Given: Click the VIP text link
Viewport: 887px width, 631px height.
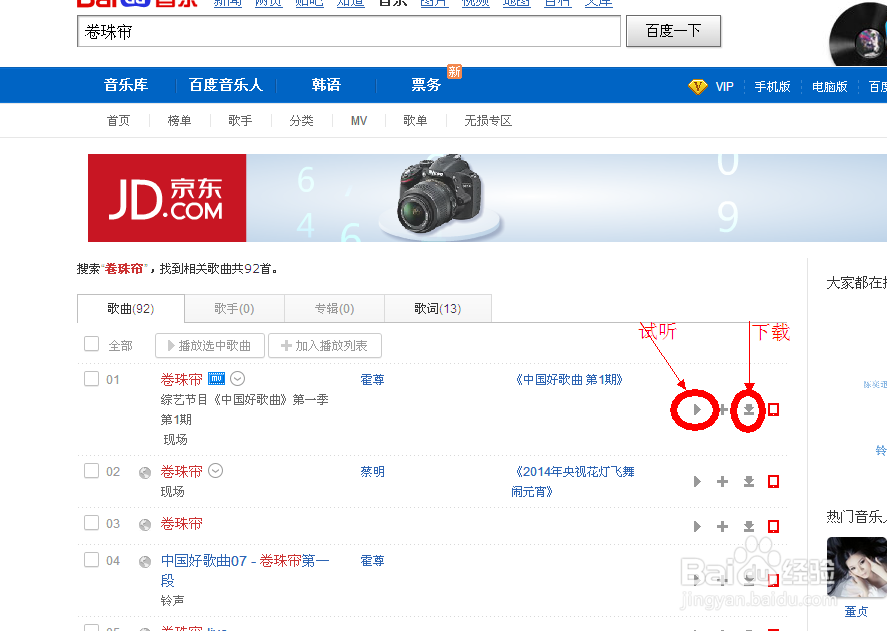Looking at the screenshot, I should pyautogui.click(x=725, y=87).
